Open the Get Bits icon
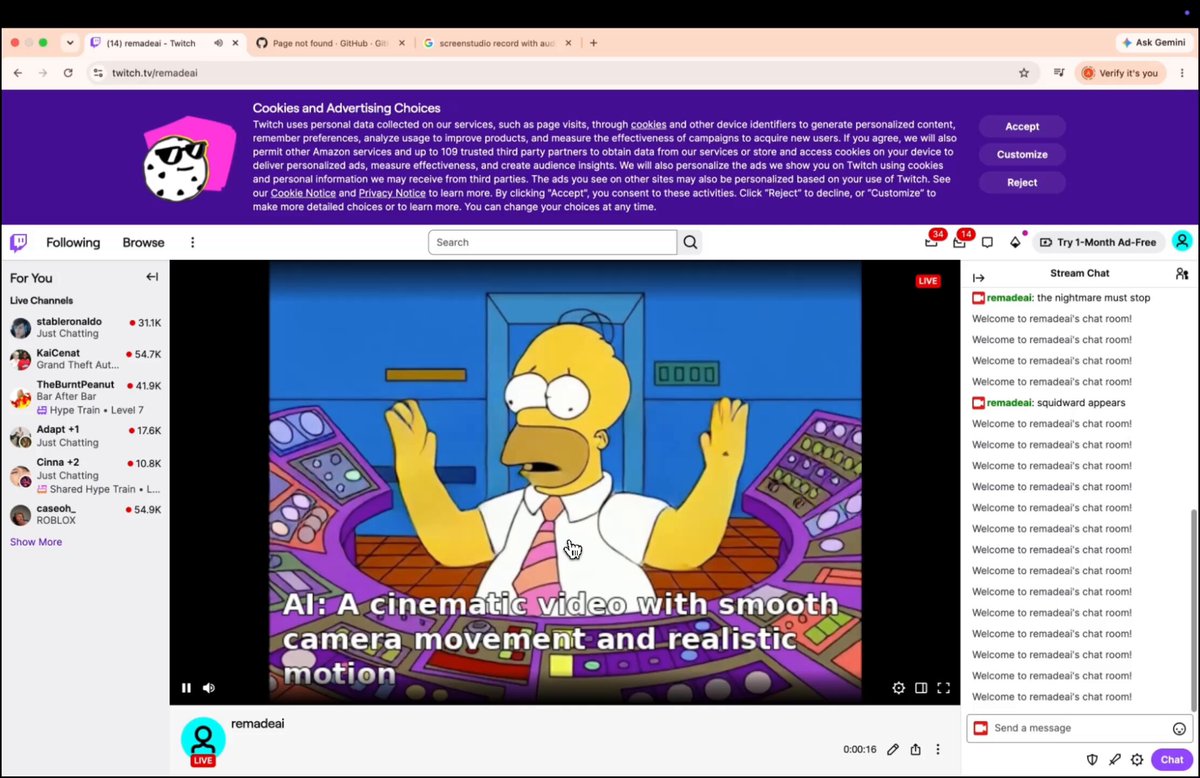 (1015, 242)
